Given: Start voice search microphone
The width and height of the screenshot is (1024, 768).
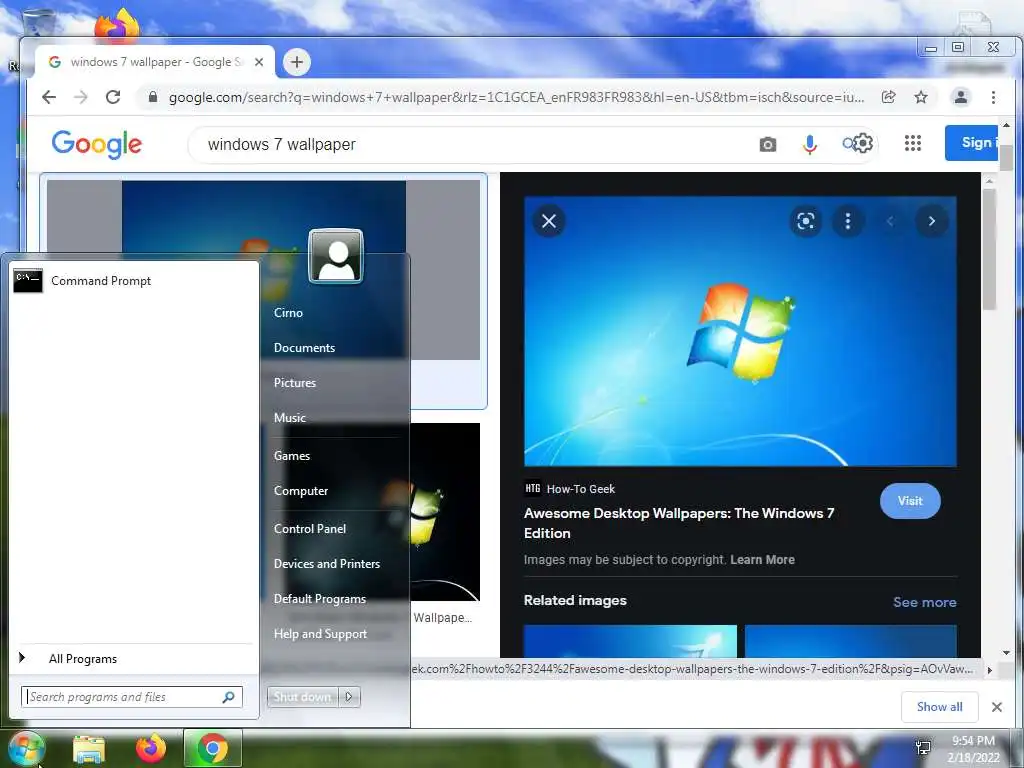Looking at the screenshot, I should tap(810, 144).
